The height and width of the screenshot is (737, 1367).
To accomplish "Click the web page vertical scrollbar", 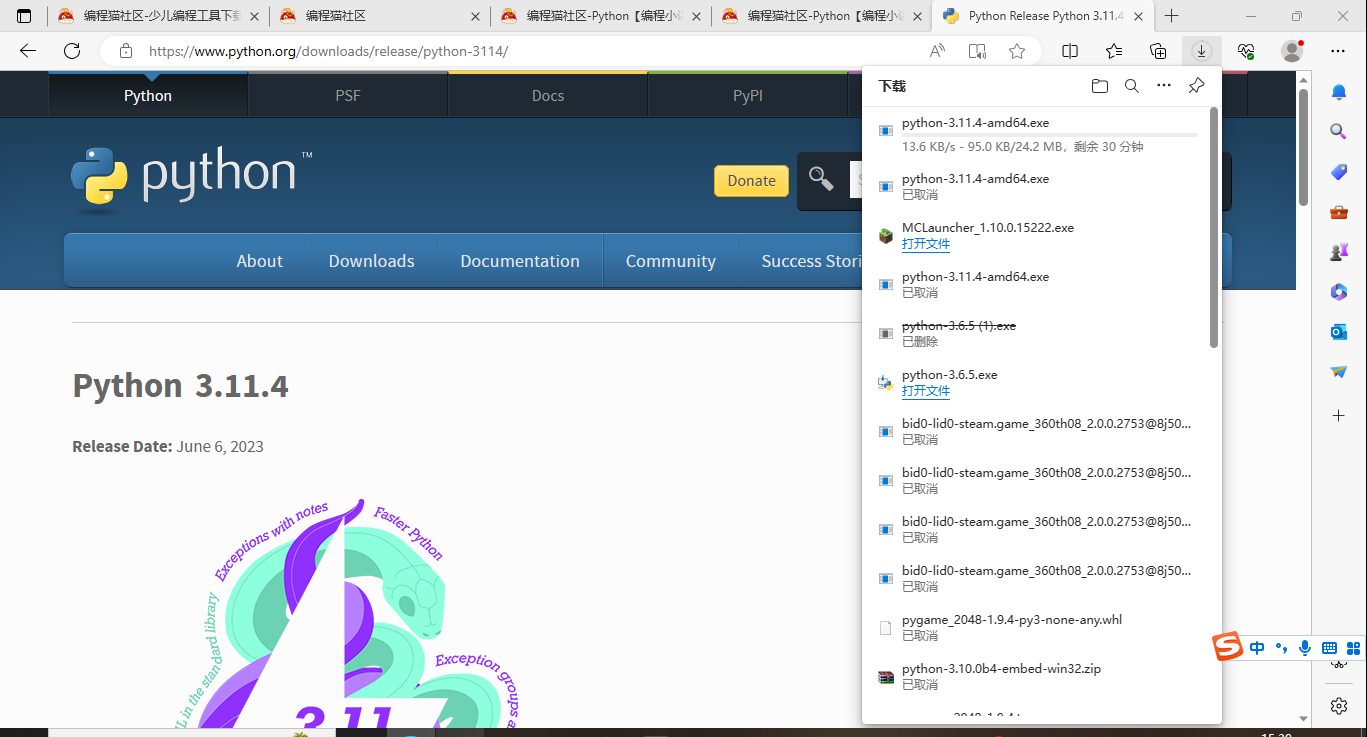I will click(1303, 147).
